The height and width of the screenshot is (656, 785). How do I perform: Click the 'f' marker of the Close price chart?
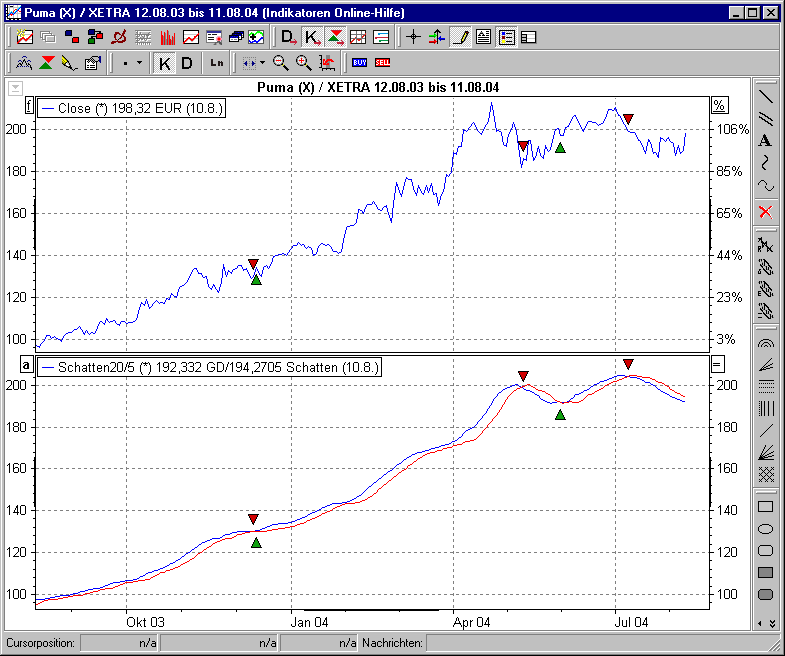[28, 106]
